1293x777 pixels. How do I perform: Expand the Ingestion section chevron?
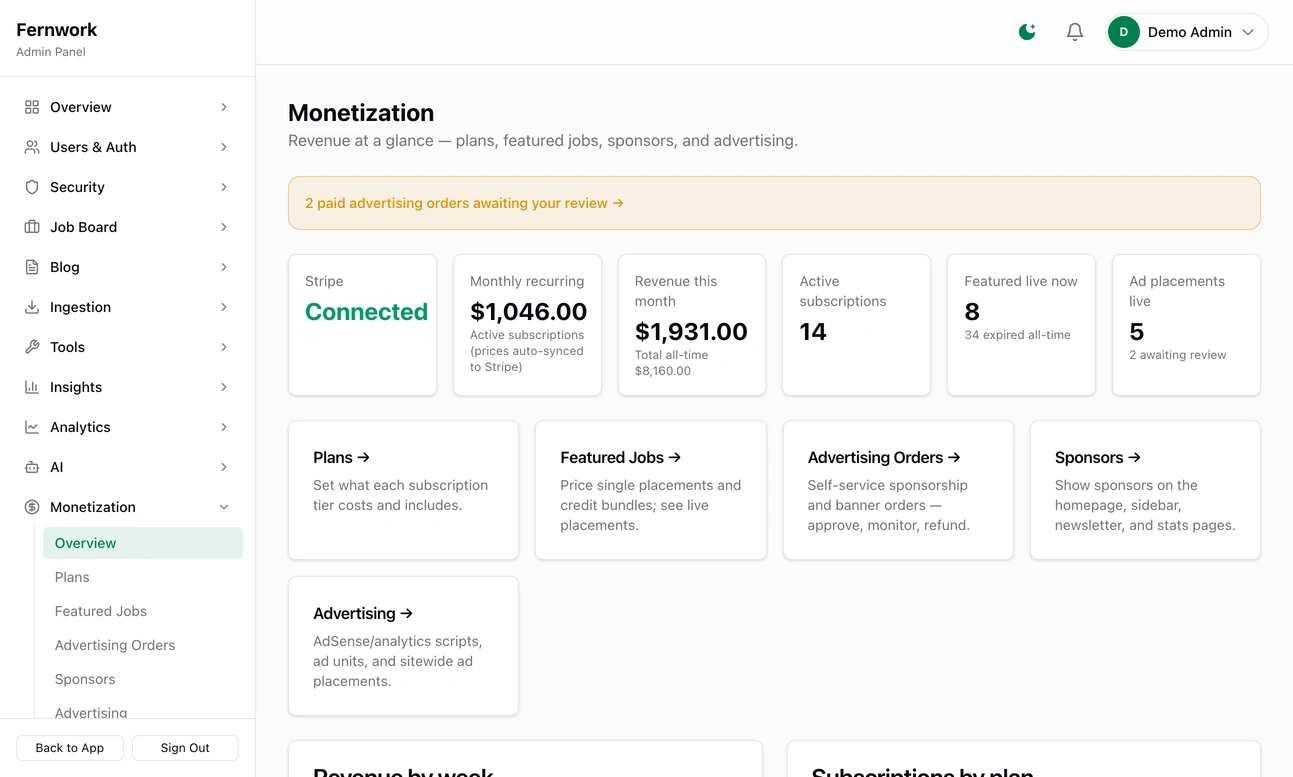(224, 307)
